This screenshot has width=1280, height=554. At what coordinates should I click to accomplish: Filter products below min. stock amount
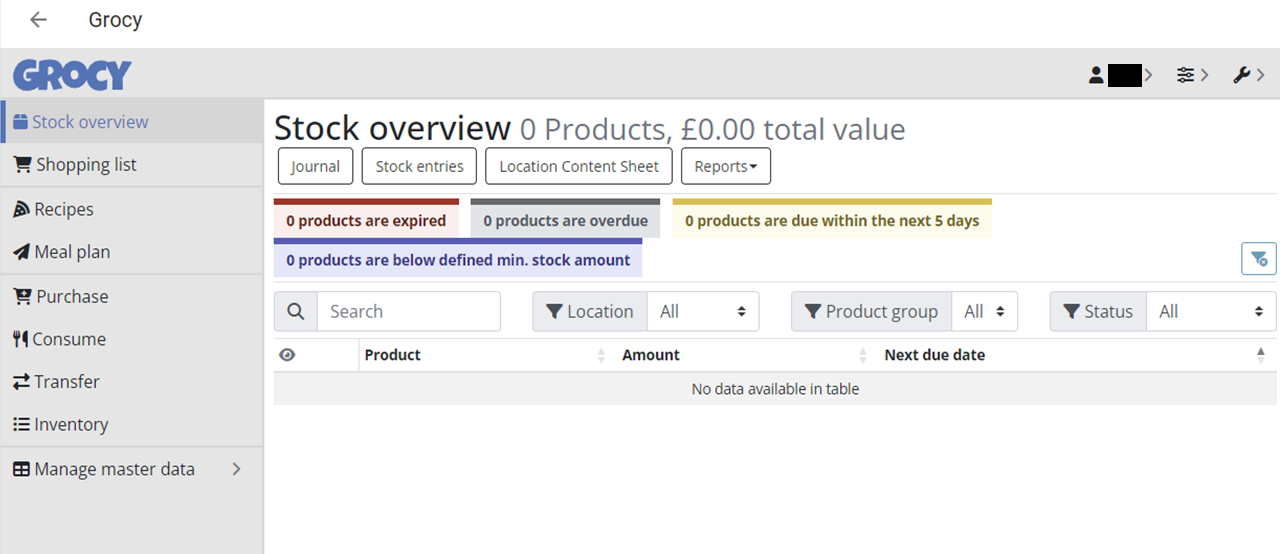click(458, 258)
